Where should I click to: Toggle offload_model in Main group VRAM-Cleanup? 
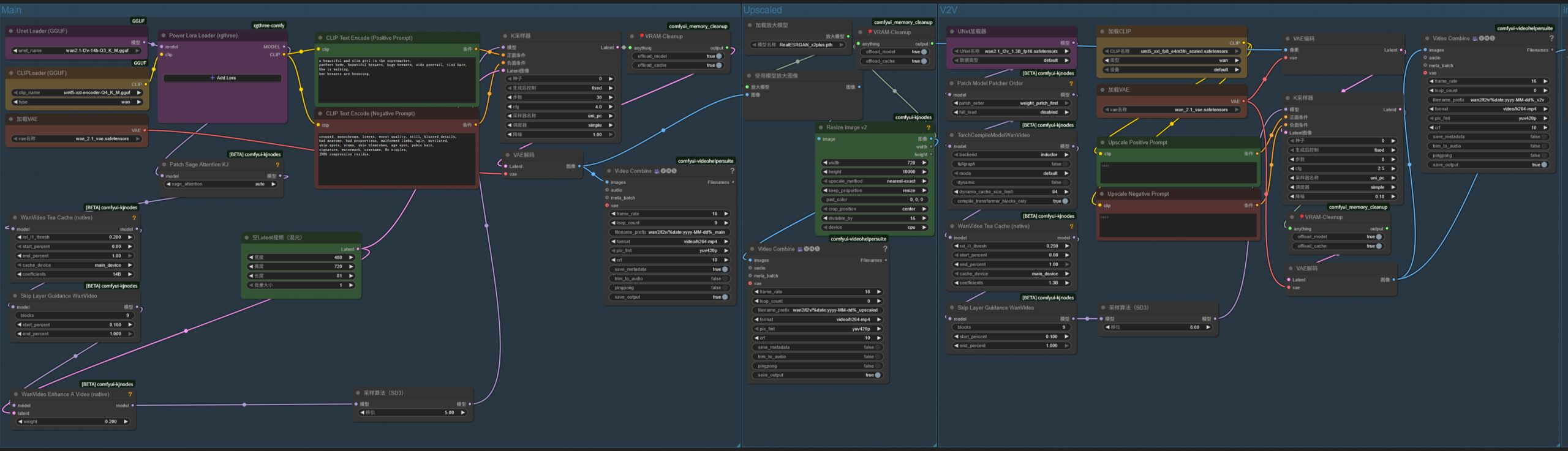point(718,56)
